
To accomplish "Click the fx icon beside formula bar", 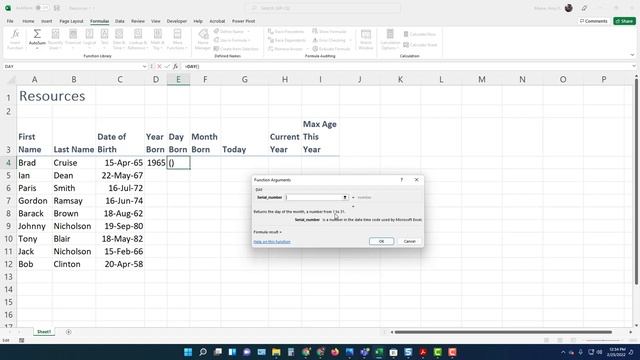I will pos(175,66).
